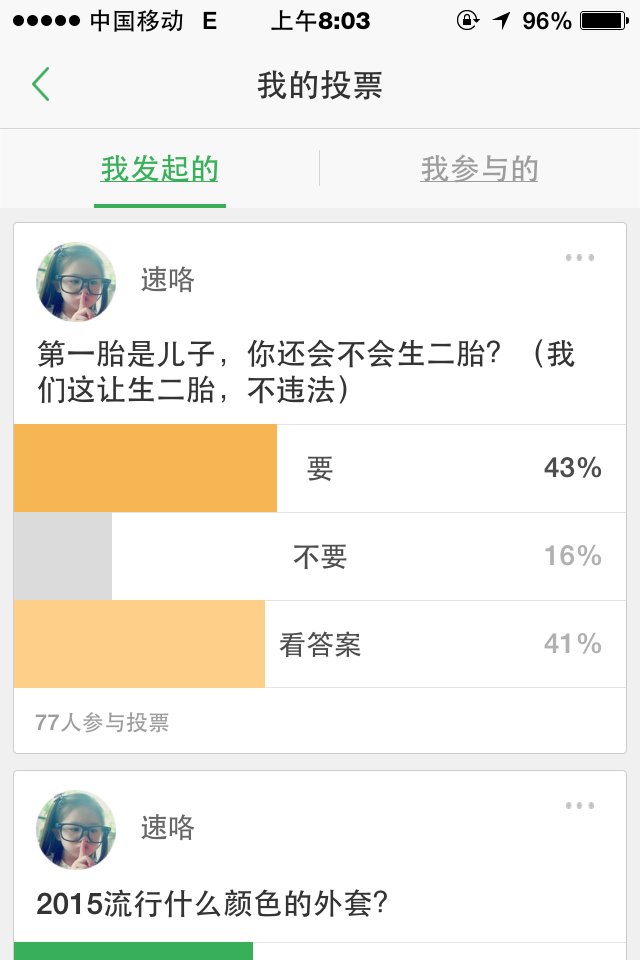Open the 2015流行什么颜色的外套 poll title
The image size is (640, 960).
coord(212,905)
